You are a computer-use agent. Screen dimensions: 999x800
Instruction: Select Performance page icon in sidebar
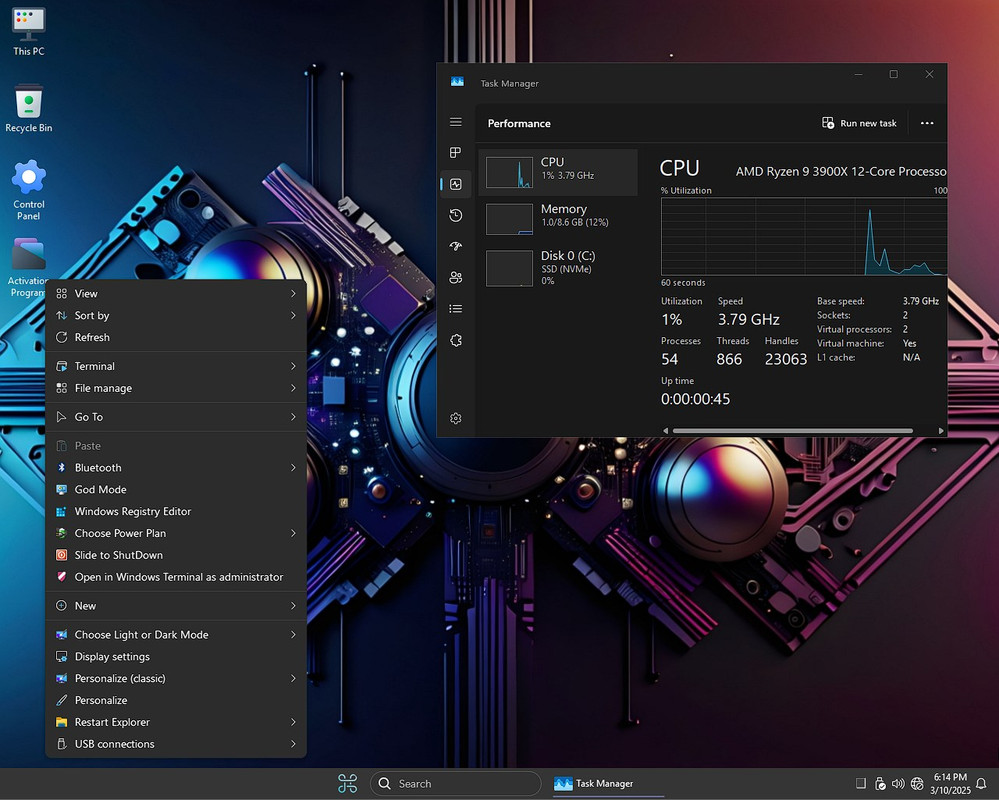(x=456, y=184)
